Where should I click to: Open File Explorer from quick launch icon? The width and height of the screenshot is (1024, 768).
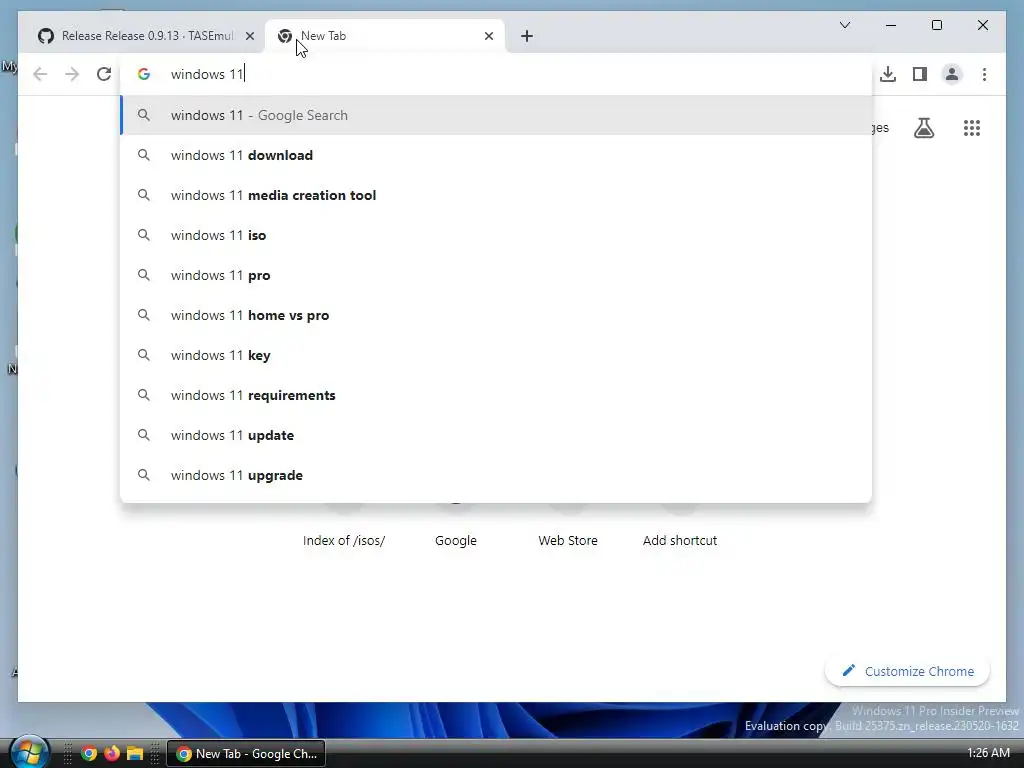point(135,754)
